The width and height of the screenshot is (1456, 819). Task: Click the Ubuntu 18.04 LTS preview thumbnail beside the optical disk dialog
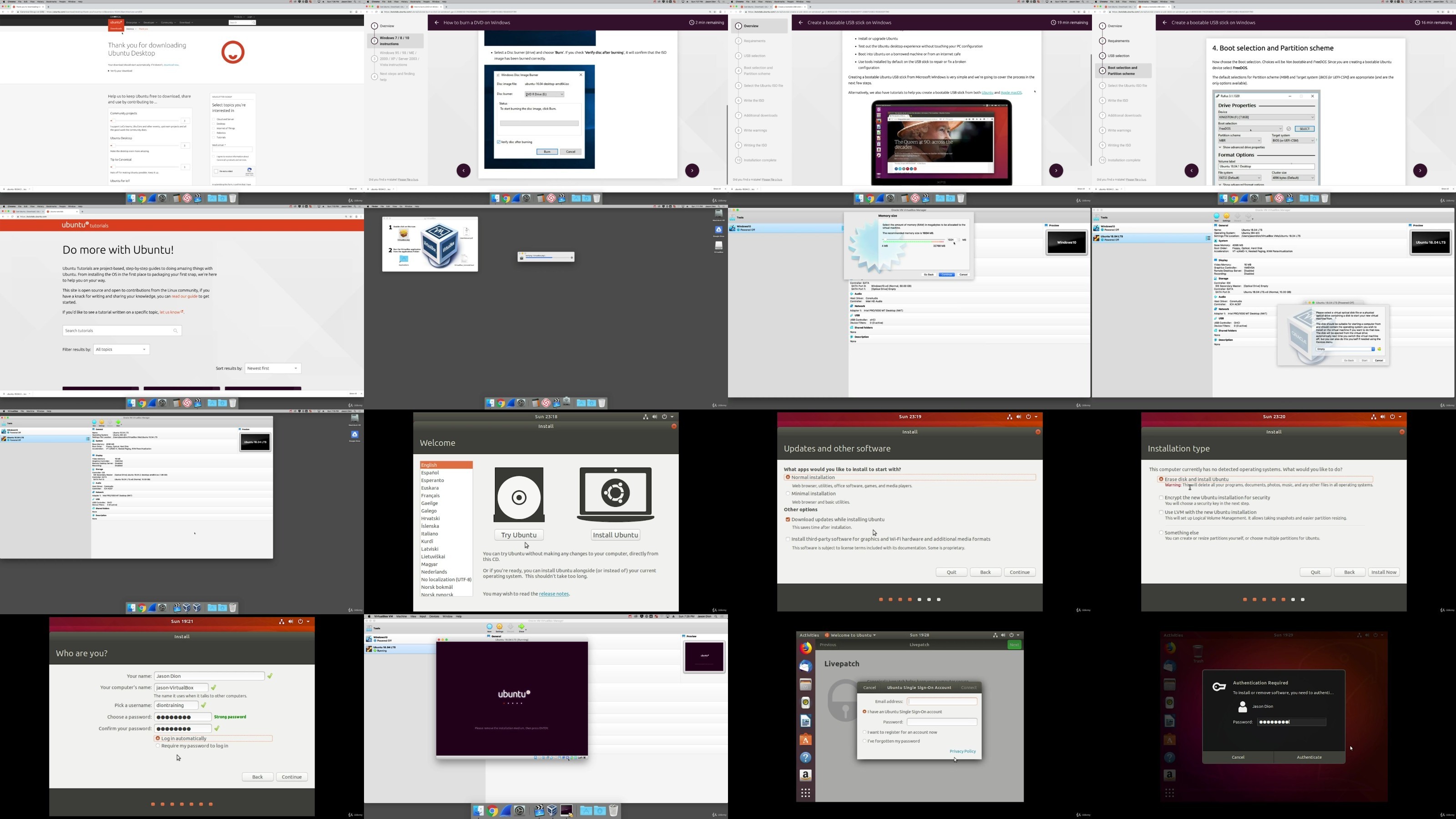pyautogui.click(x=1431, y=243)
